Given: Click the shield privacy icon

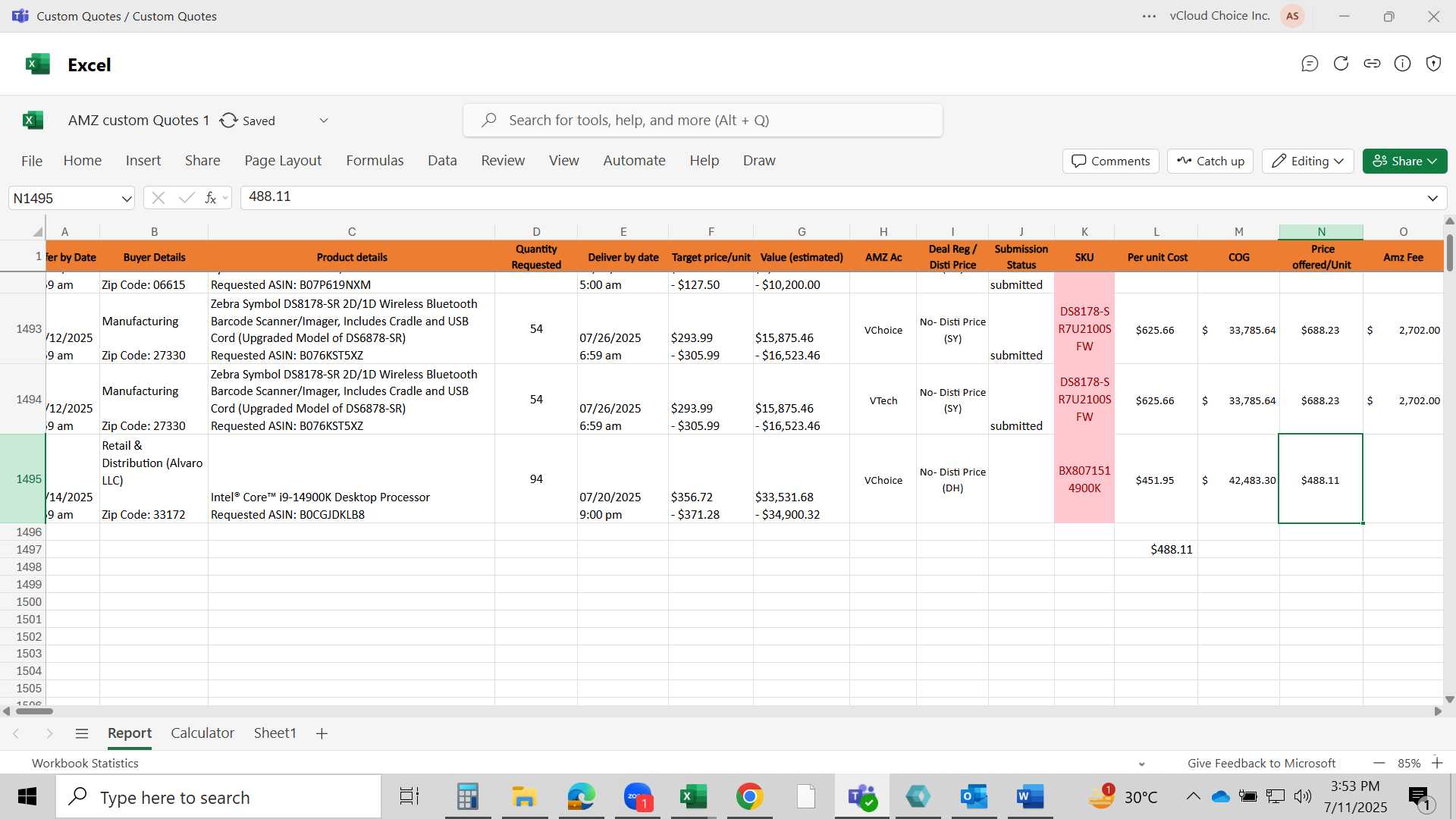Looking at the screenshot, I should (1433, 64).
